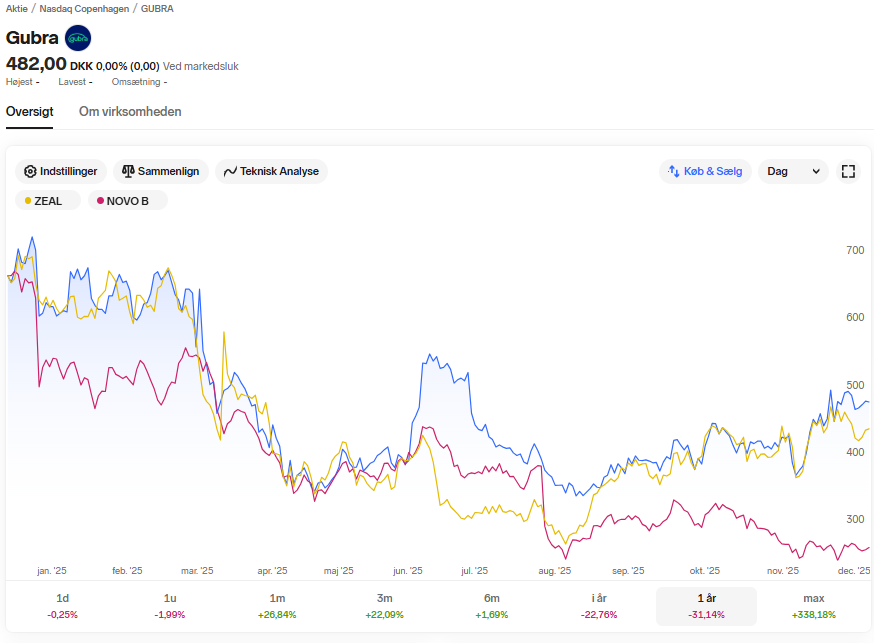Click the GUBRA breadcrumb item
This screenshot has height=643, width=874.
tap(157, 9)
